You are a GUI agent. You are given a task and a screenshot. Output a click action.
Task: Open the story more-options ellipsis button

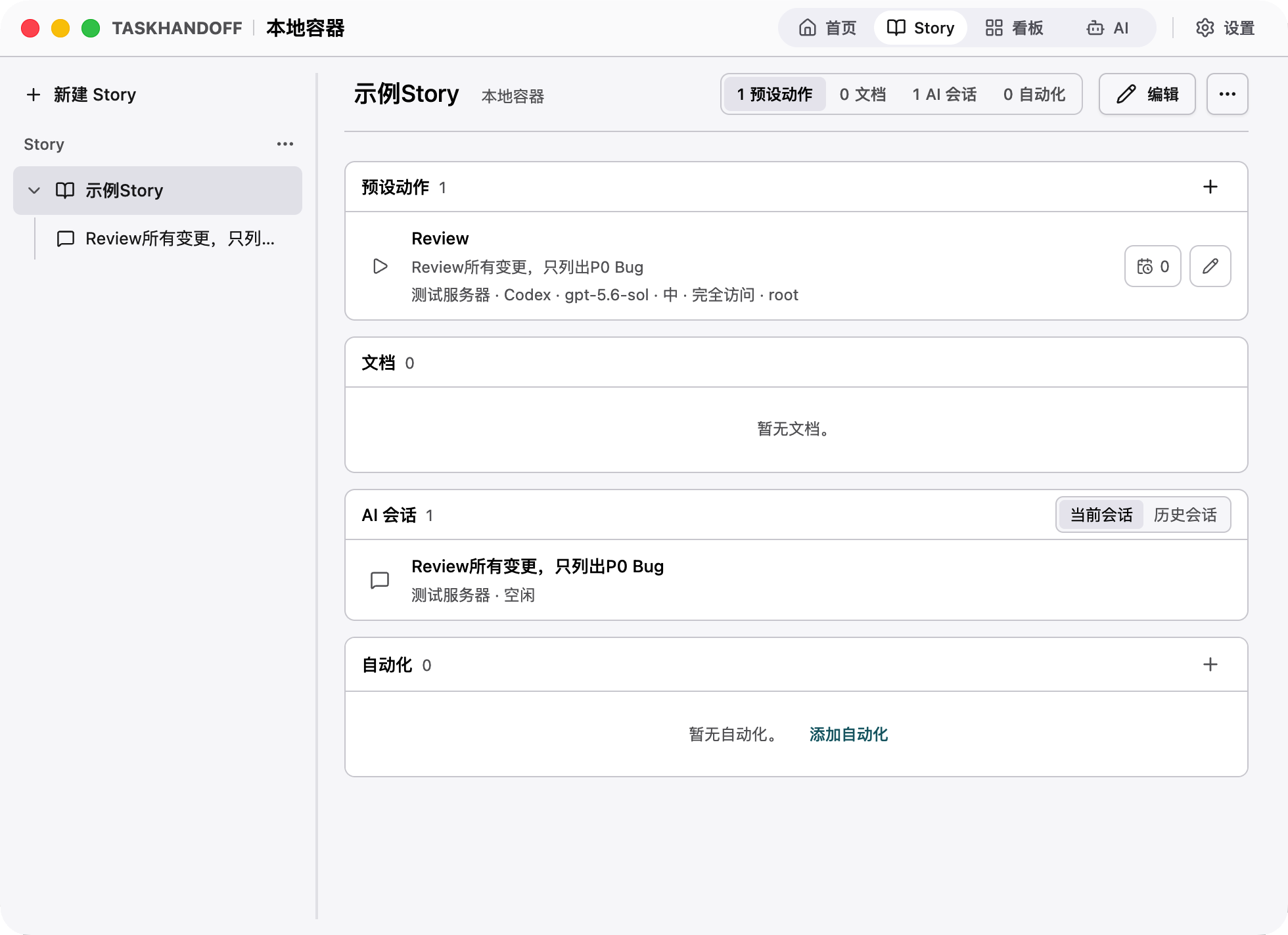coord(1228,94)
